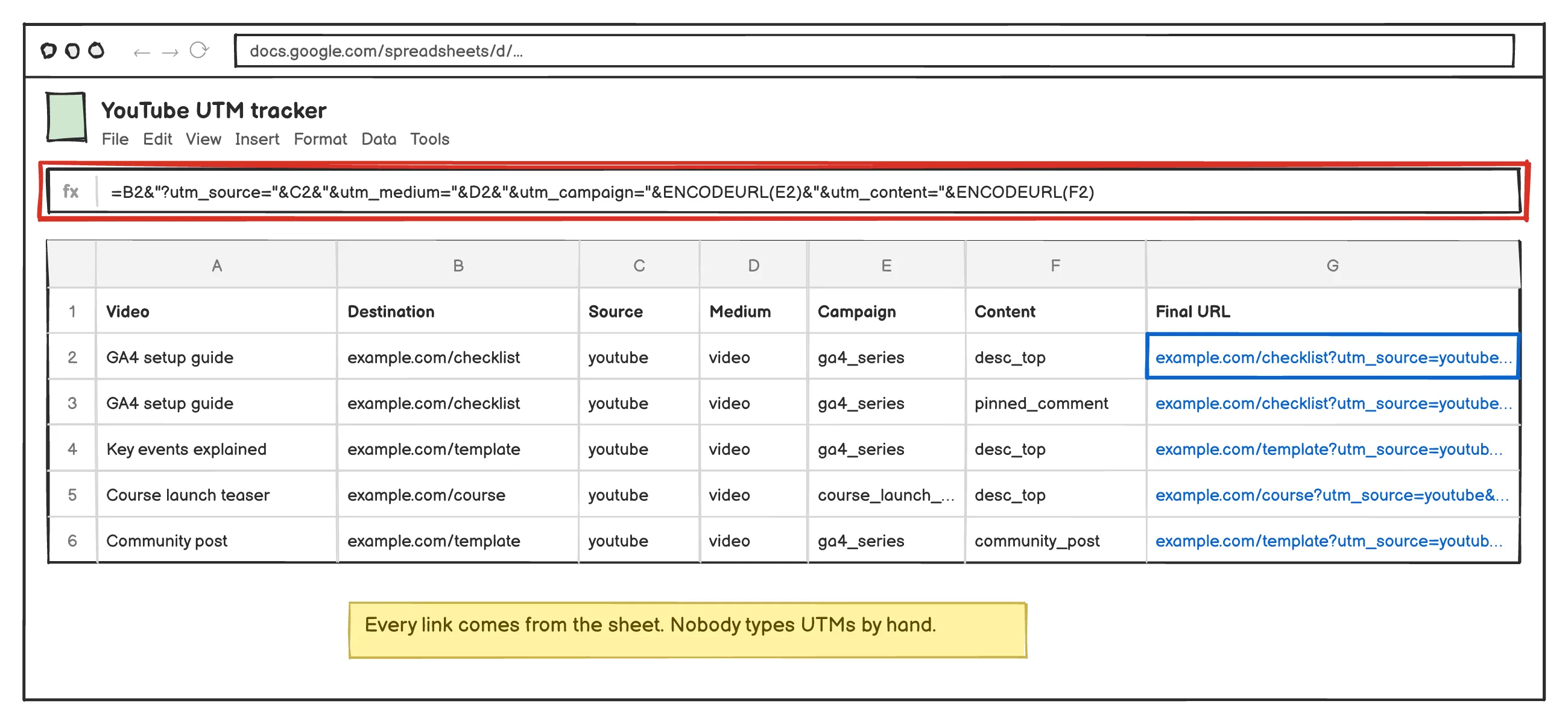Reload the page with the refresh icon
Image resolution: width=1568 pixels, height=724 pixels.
click(199, 51)
